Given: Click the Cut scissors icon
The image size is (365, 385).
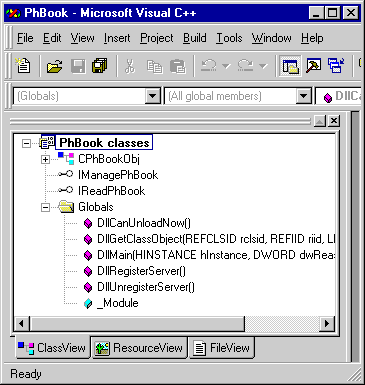Looking at the screenshot, I should click(130, 66).
